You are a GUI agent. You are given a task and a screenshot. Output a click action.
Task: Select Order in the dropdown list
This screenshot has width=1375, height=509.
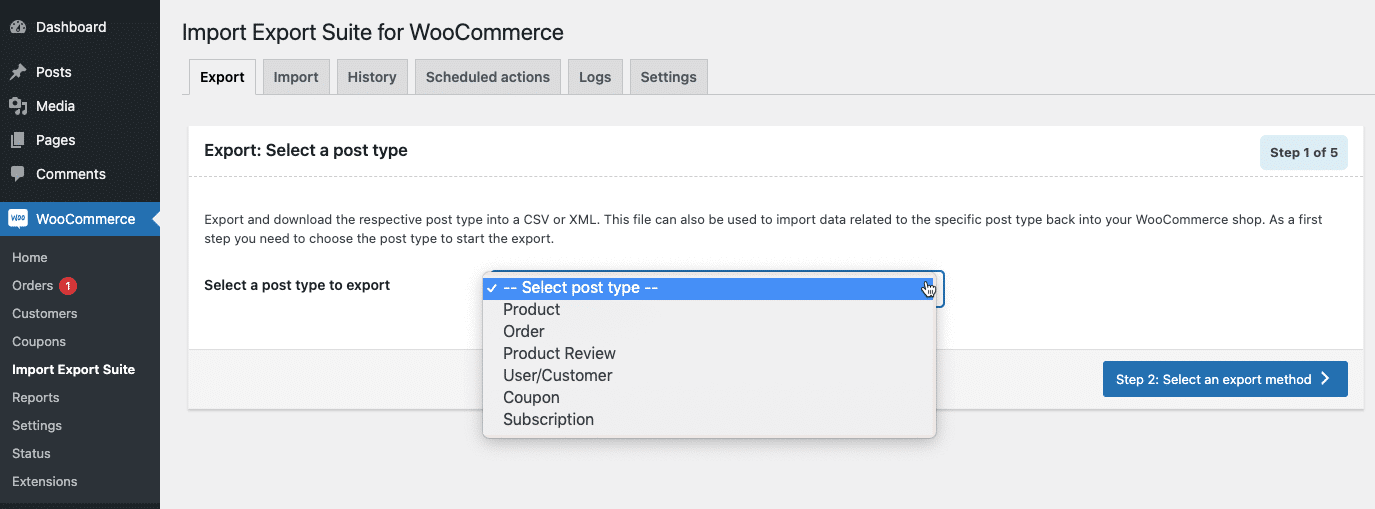click(x=523, y=332)
